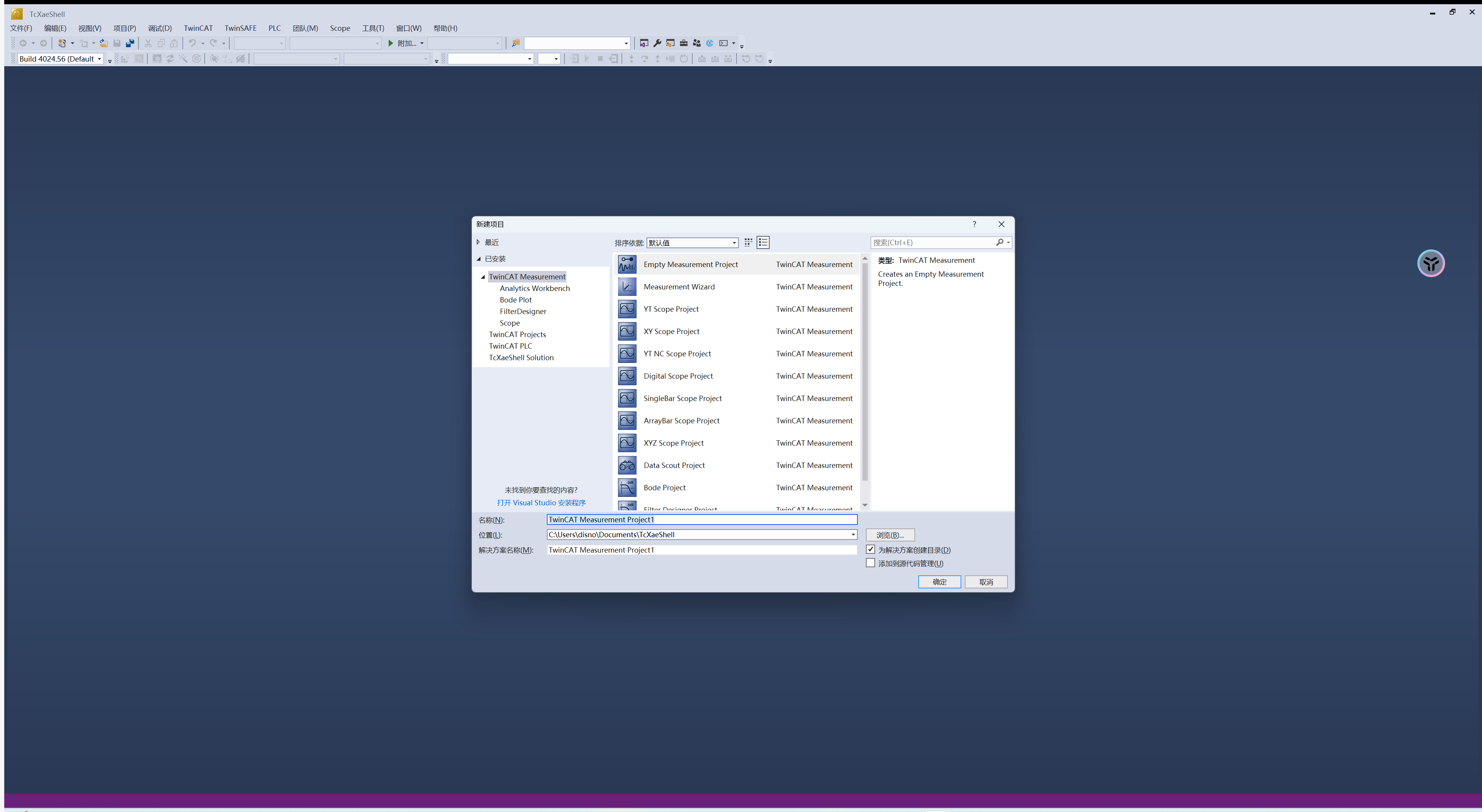The height and width of the screenshot is (812, 1482).
Task: Switch to small icons view in dialog
Action: pos(748,242)
